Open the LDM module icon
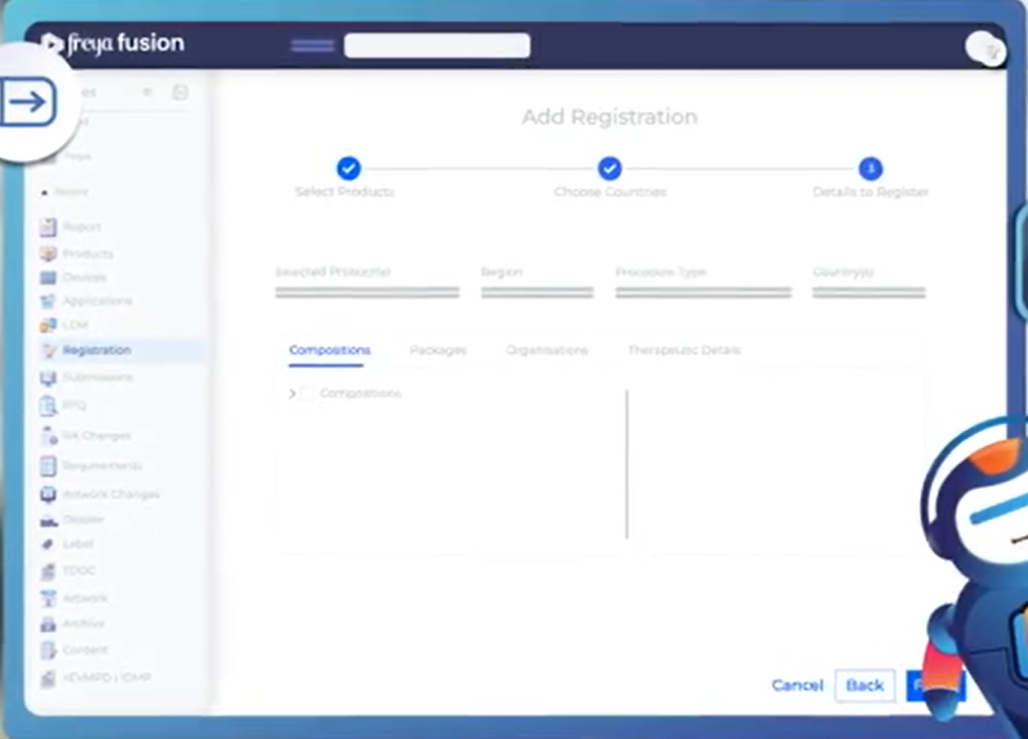This screenshot has width=1028, height=739. coord(48,324)
